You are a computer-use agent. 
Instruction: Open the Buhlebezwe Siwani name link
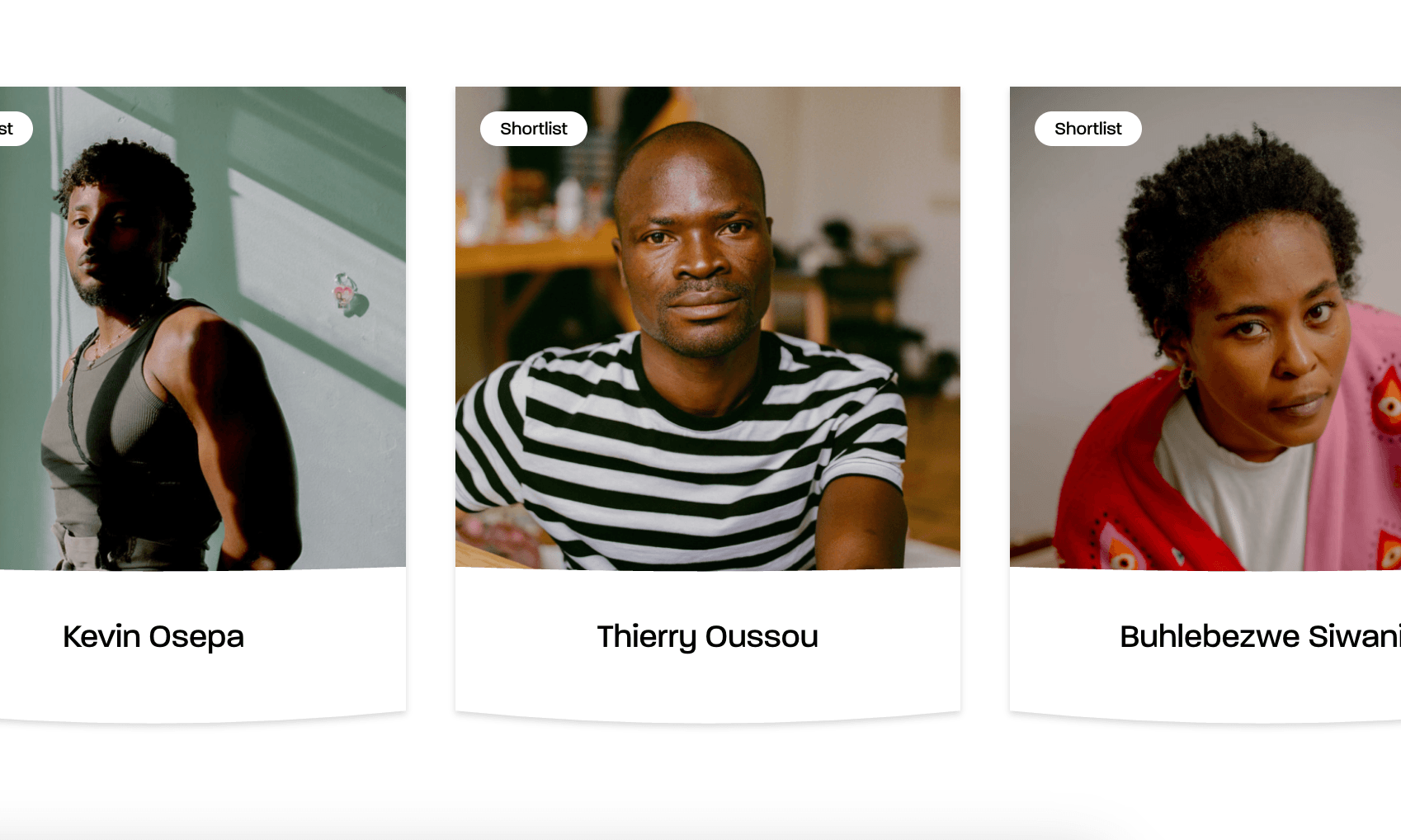1260,637
